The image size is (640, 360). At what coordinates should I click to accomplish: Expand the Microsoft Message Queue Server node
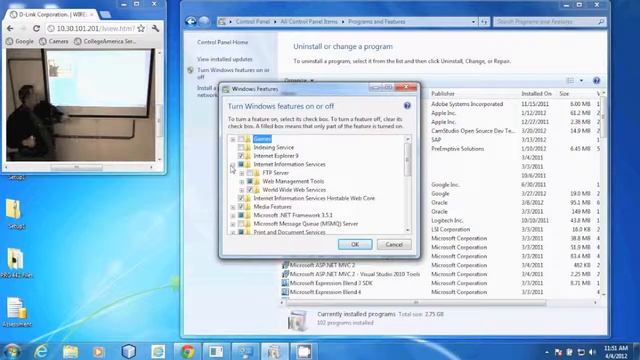click(x=233, y=224)
